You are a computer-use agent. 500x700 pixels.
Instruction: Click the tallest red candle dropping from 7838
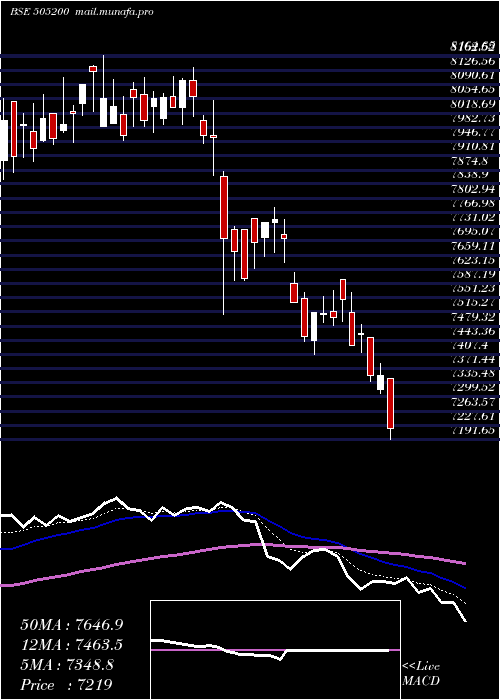point(224,207)
